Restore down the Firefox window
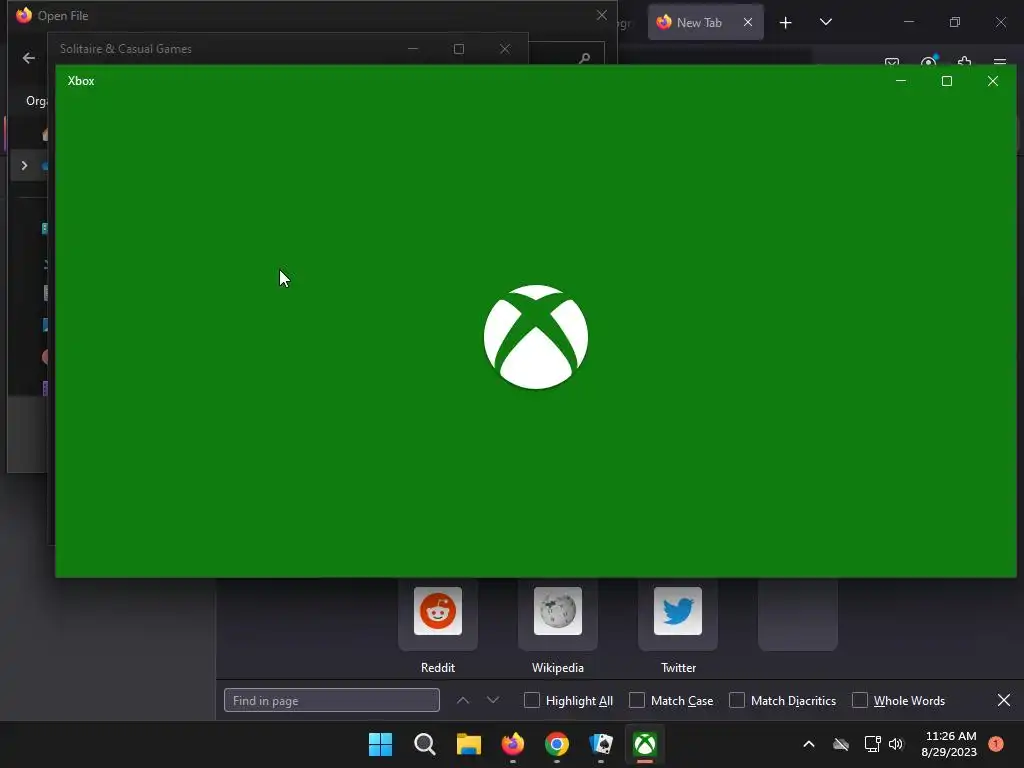Screen dimensions: 1024x768 point(955,22)
